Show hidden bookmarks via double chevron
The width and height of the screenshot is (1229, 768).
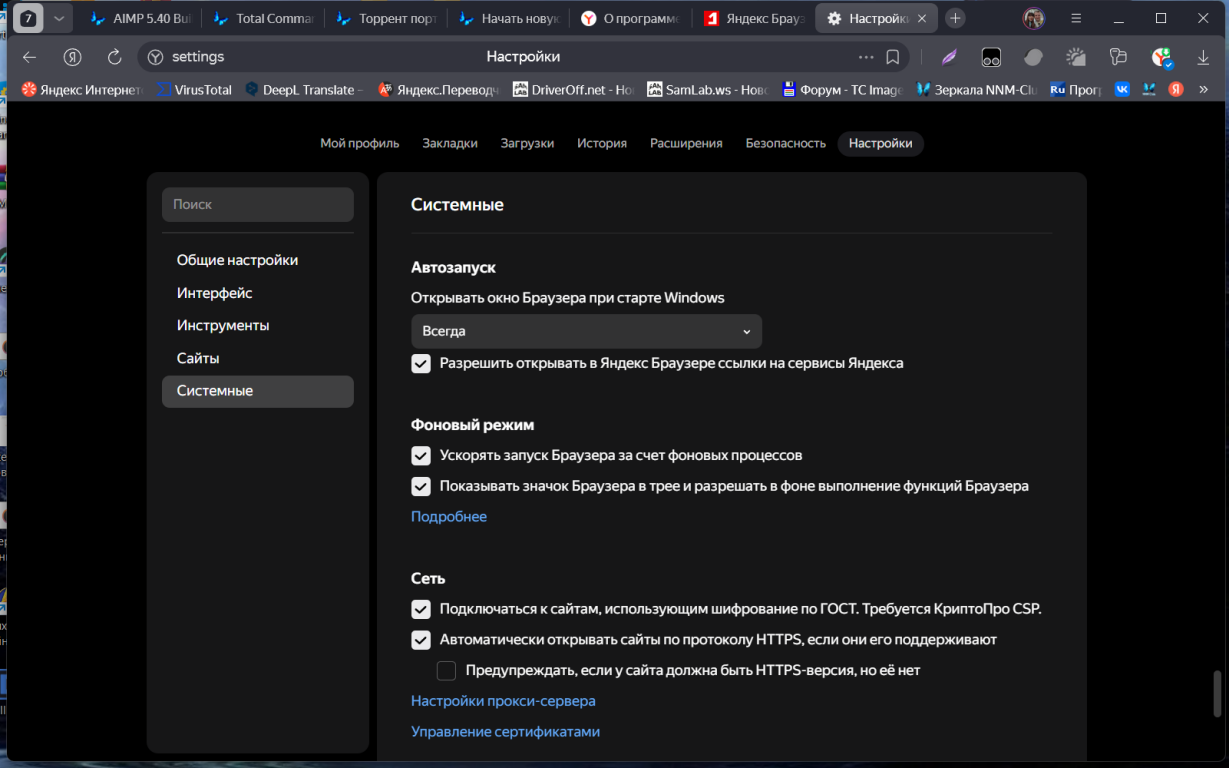[x=1204, y=89]
